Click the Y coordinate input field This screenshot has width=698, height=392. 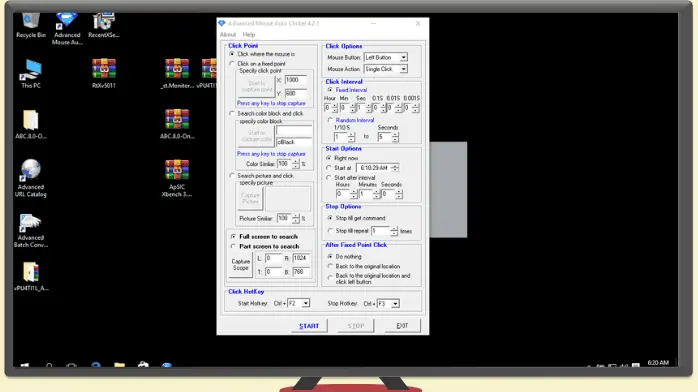click(x=296, y=93)
